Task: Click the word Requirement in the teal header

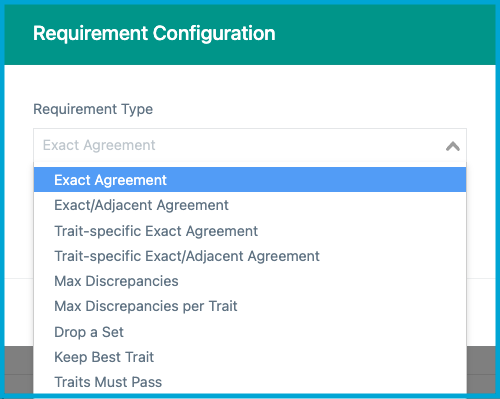Action: click(x=91, y=34)
